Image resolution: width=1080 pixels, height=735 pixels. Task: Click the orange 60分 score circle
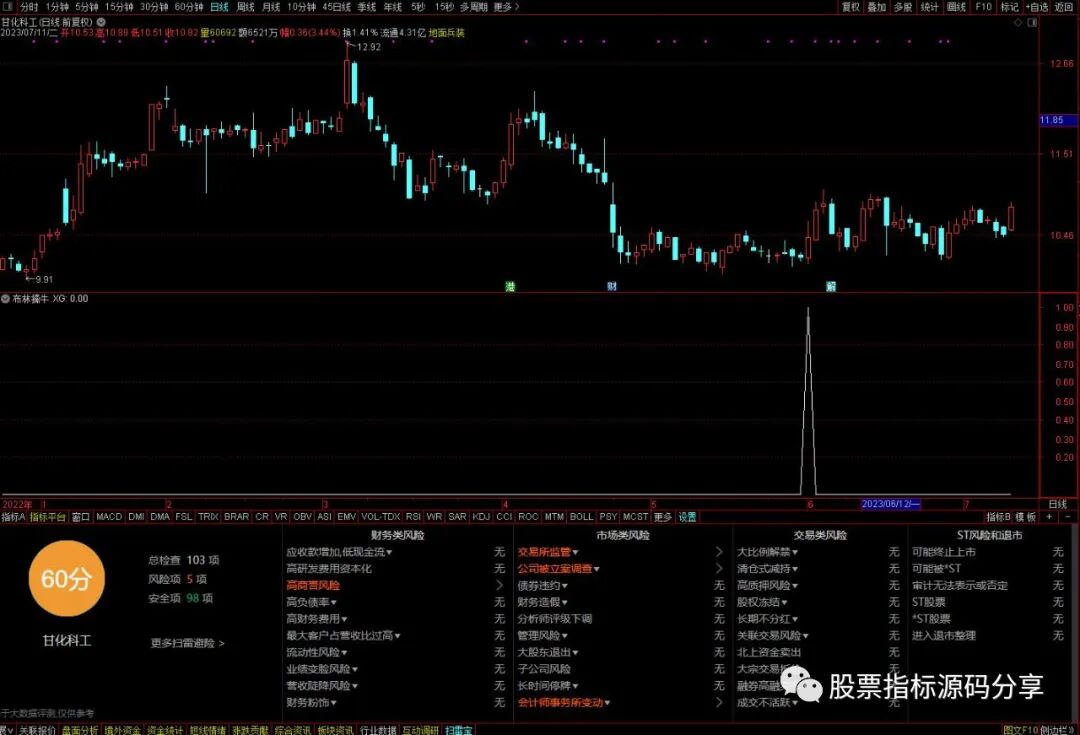coord(65,579)
